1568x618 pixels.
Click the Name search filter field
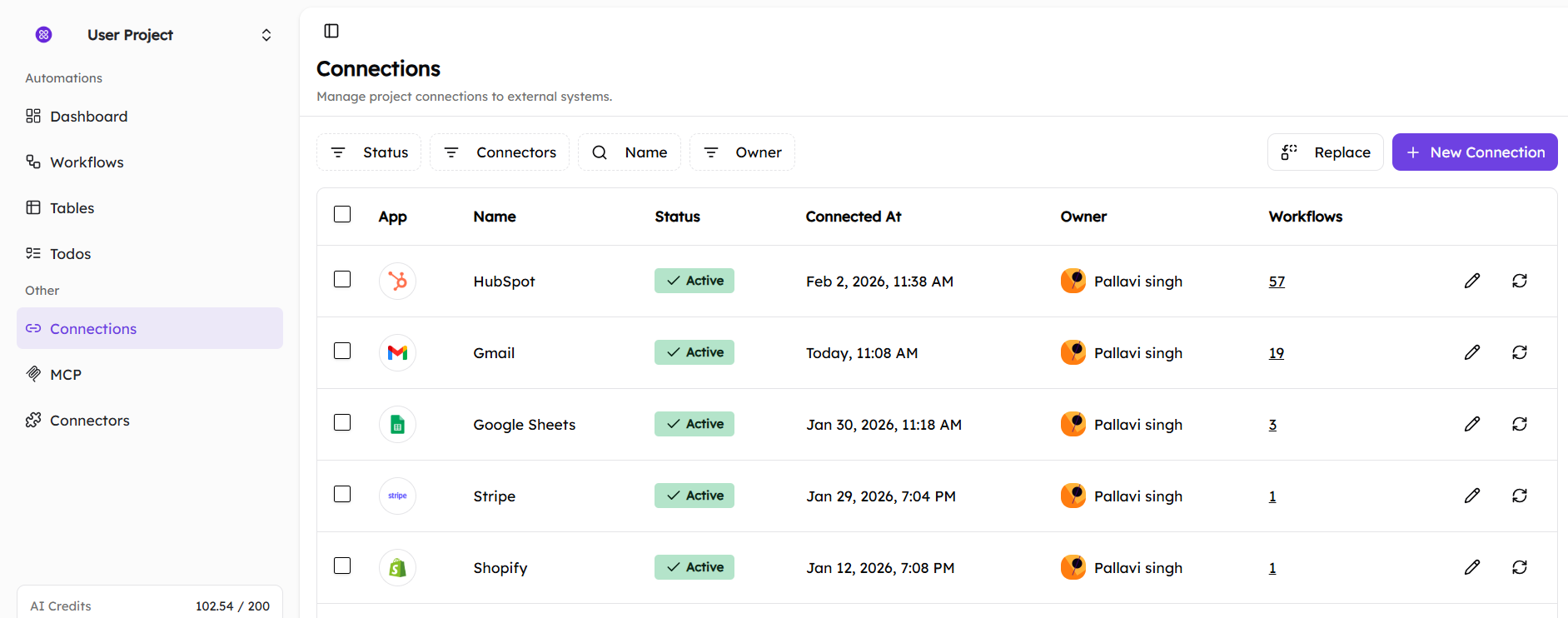tap(630, 152)
